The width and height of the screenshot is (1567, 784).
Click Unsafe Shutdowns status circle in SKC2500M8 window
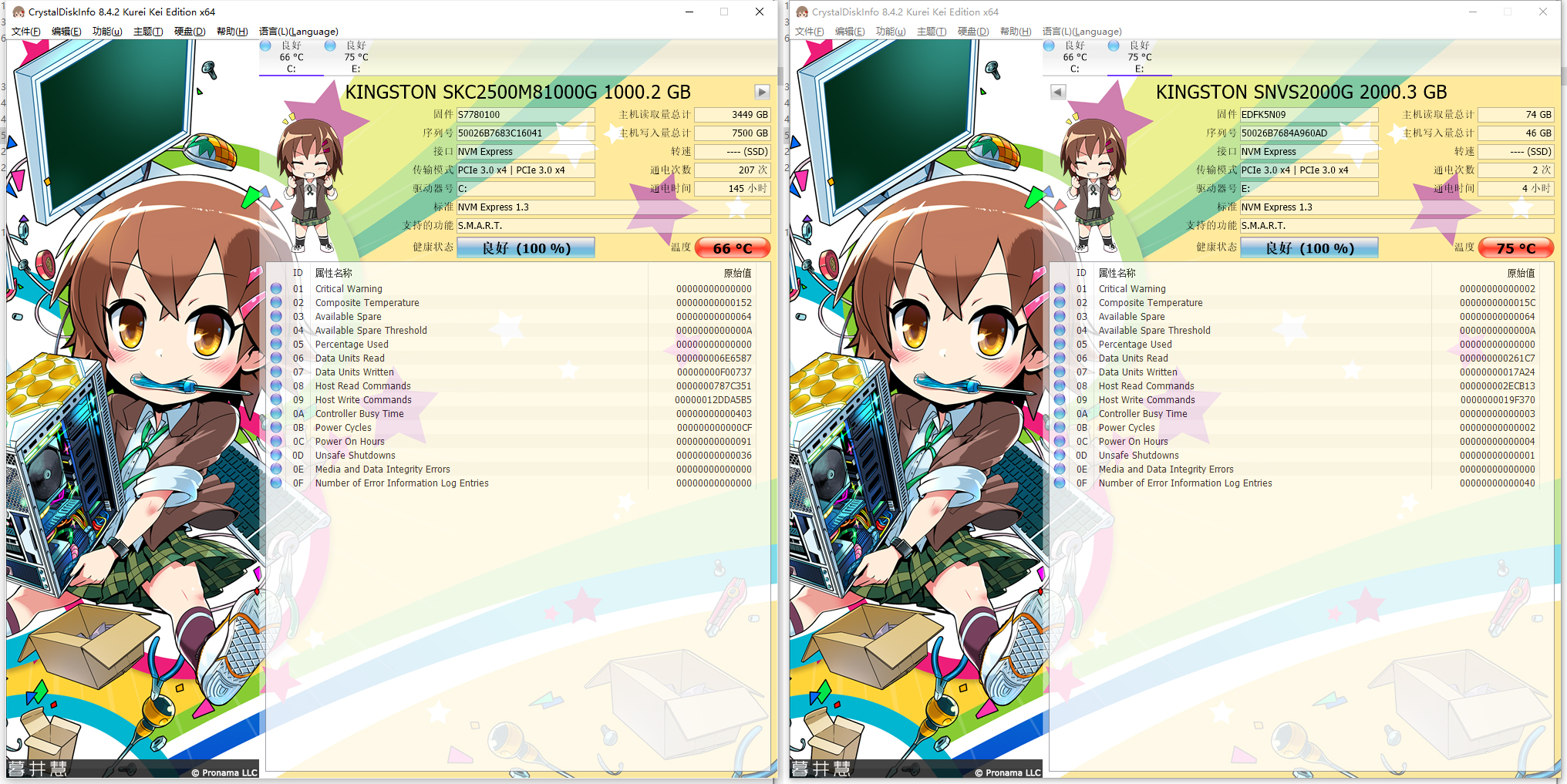[x=276, y=456]
